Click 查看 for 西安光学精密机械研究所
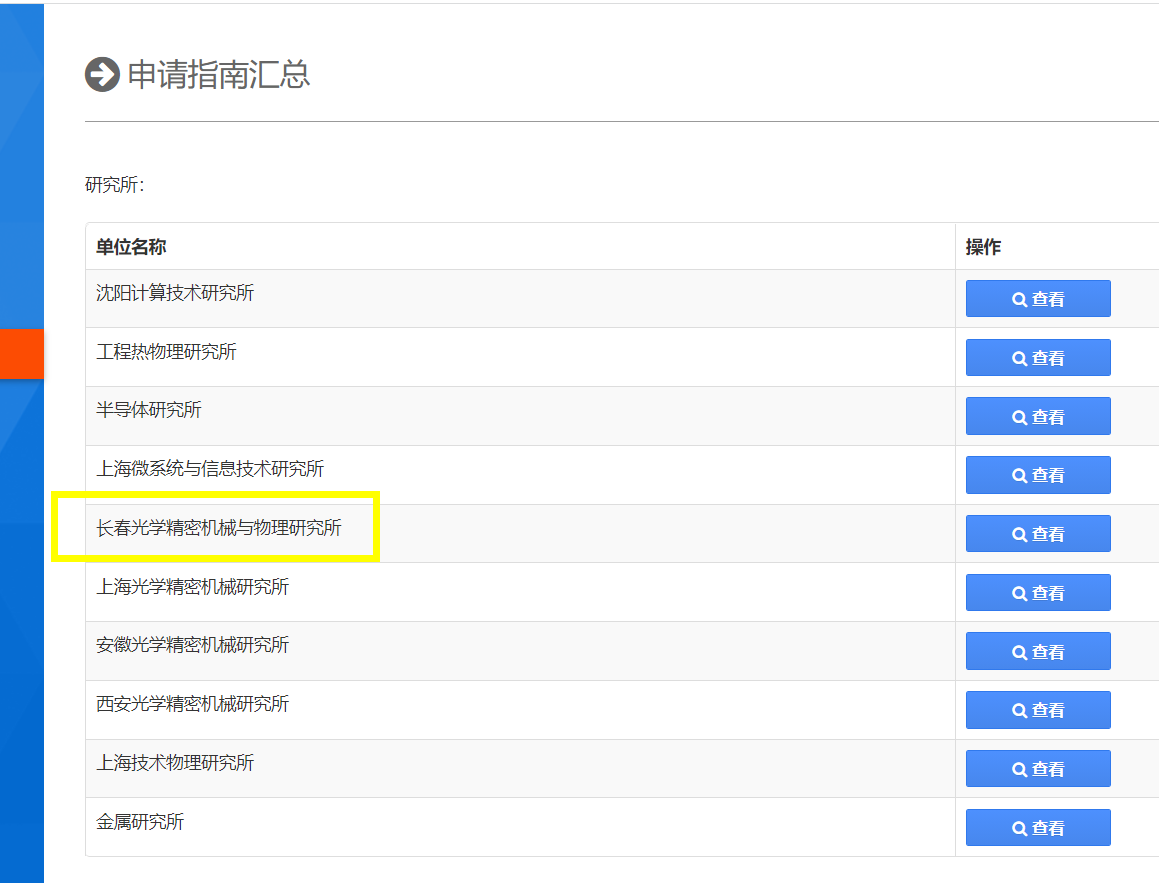The height and width of the screenshot is (883, 1159). (1037, 710)
